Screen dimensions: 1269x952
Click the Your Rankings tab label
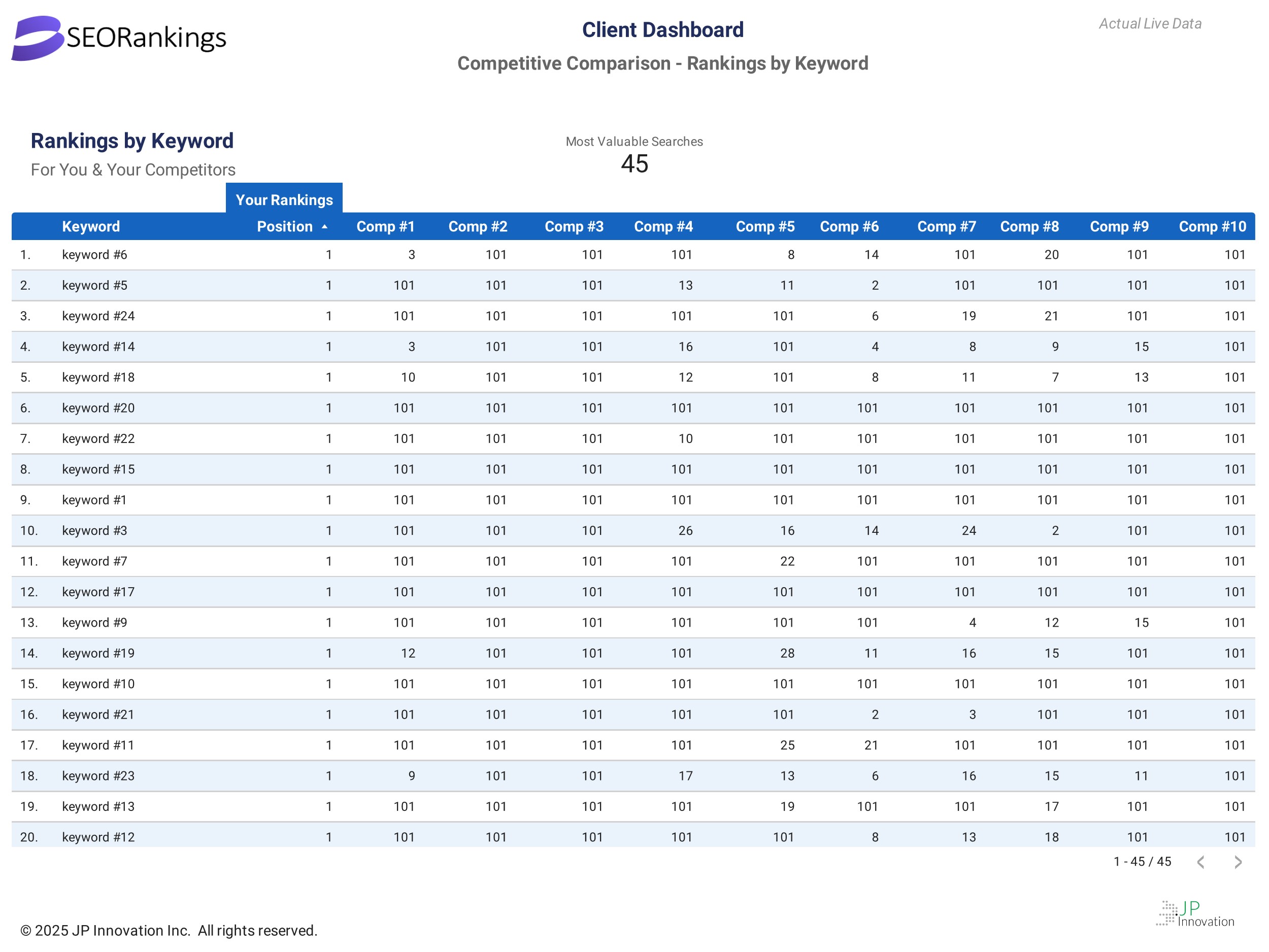pyautogui.click(x=284, y=199)
